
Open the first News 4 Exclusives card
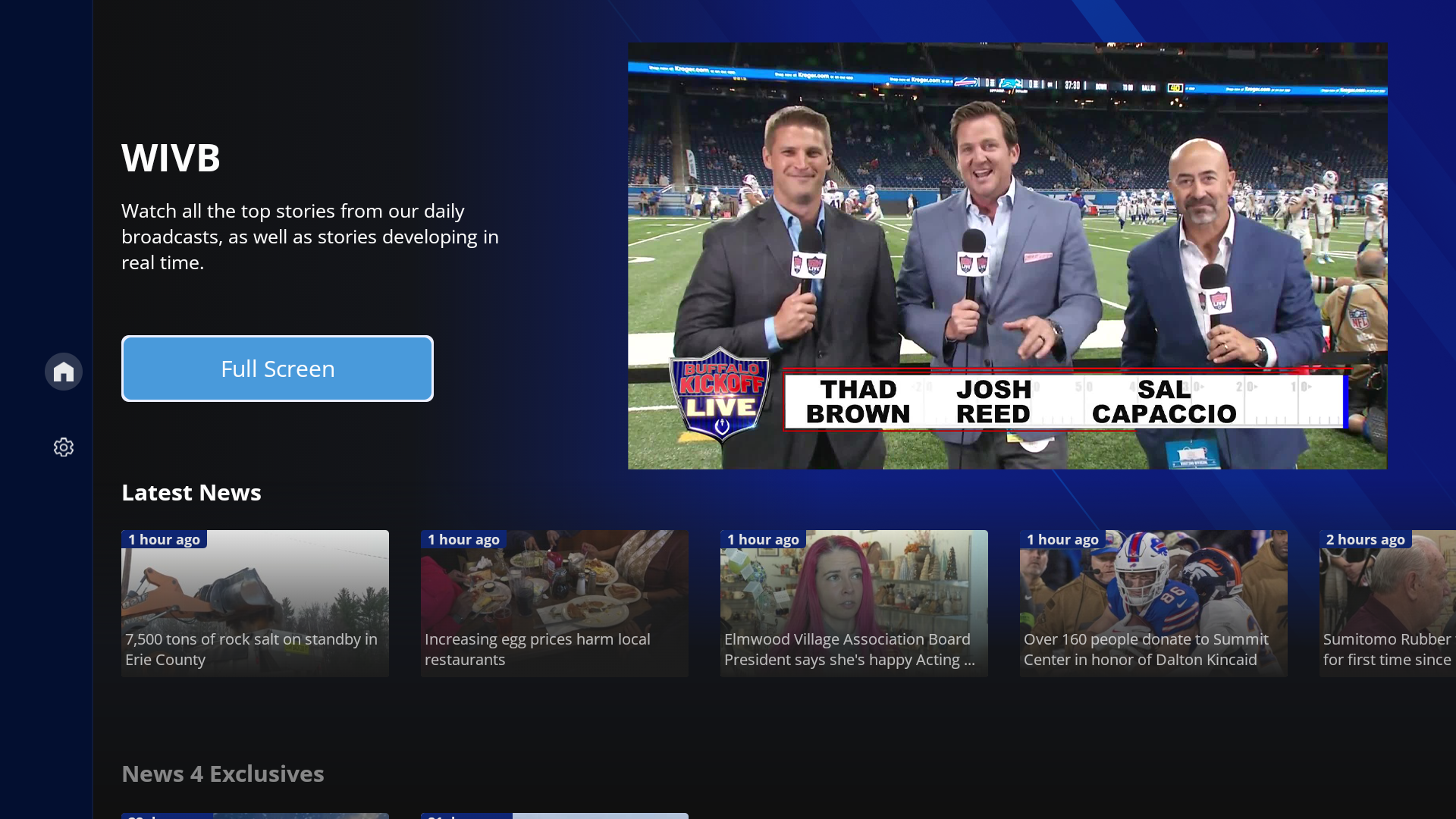coord(255,815)
